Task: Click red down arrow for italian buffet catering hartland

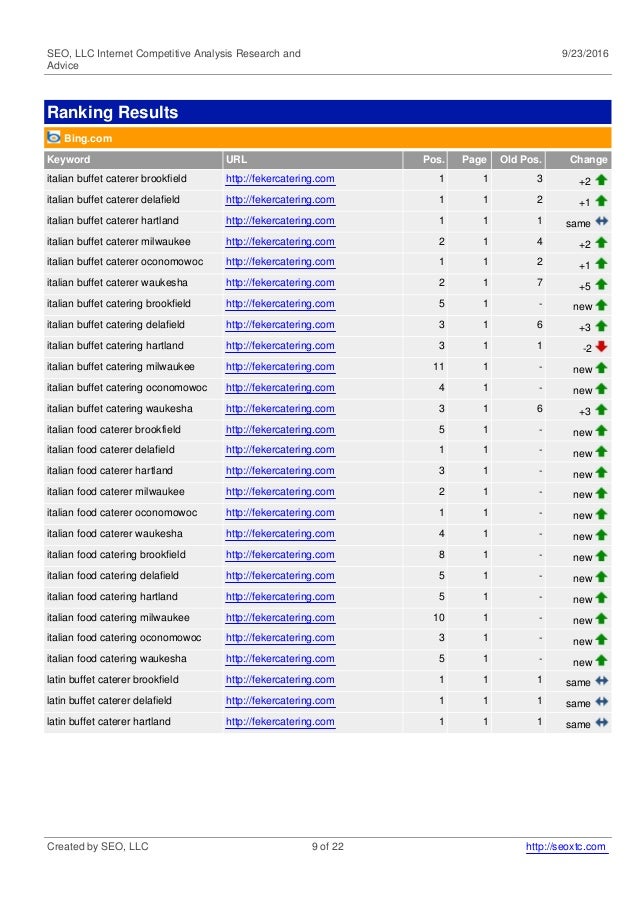Action: (601, 346)
